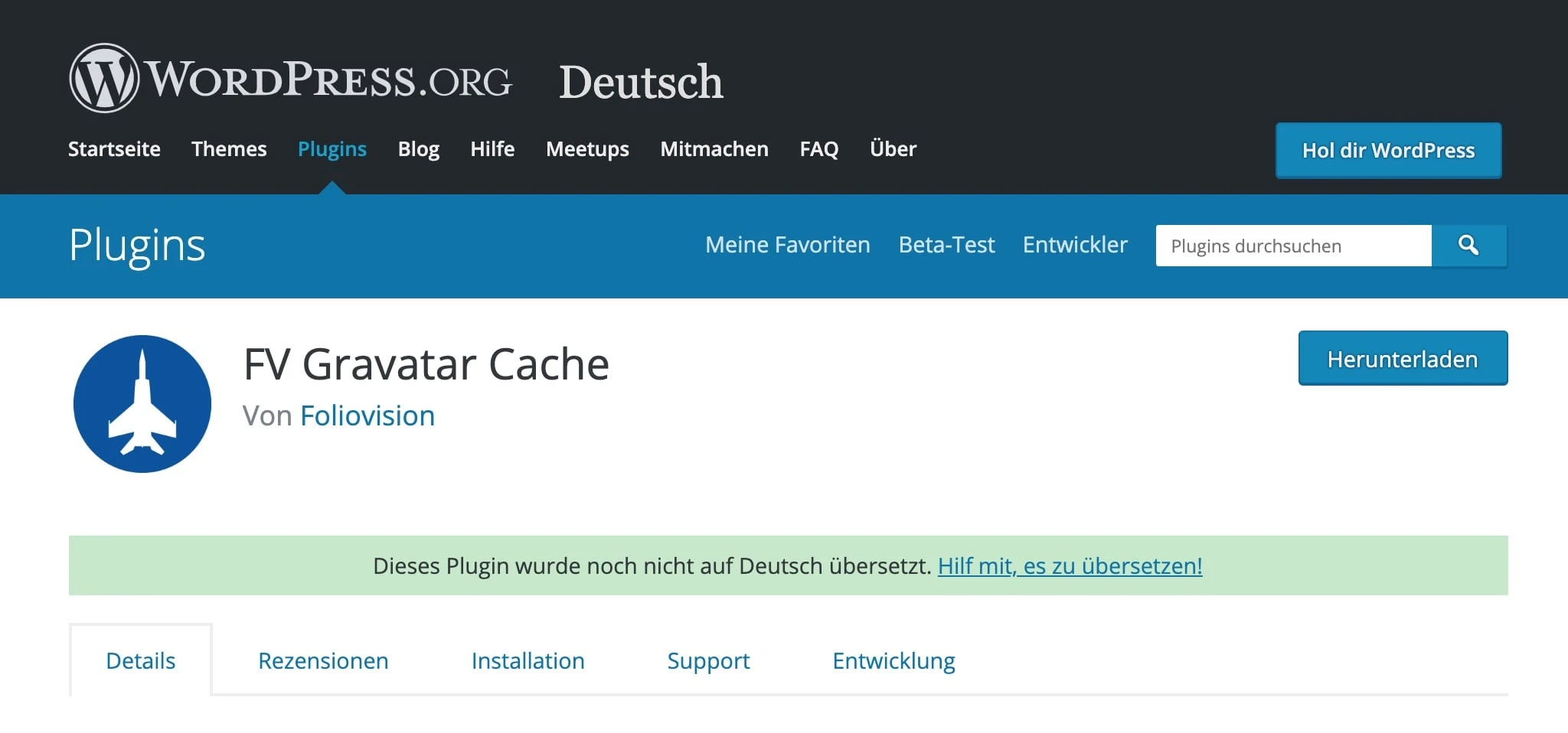This screenshot has height=733, width=1568.
Task: Open the Meetups page
Action: pos(587,149)
